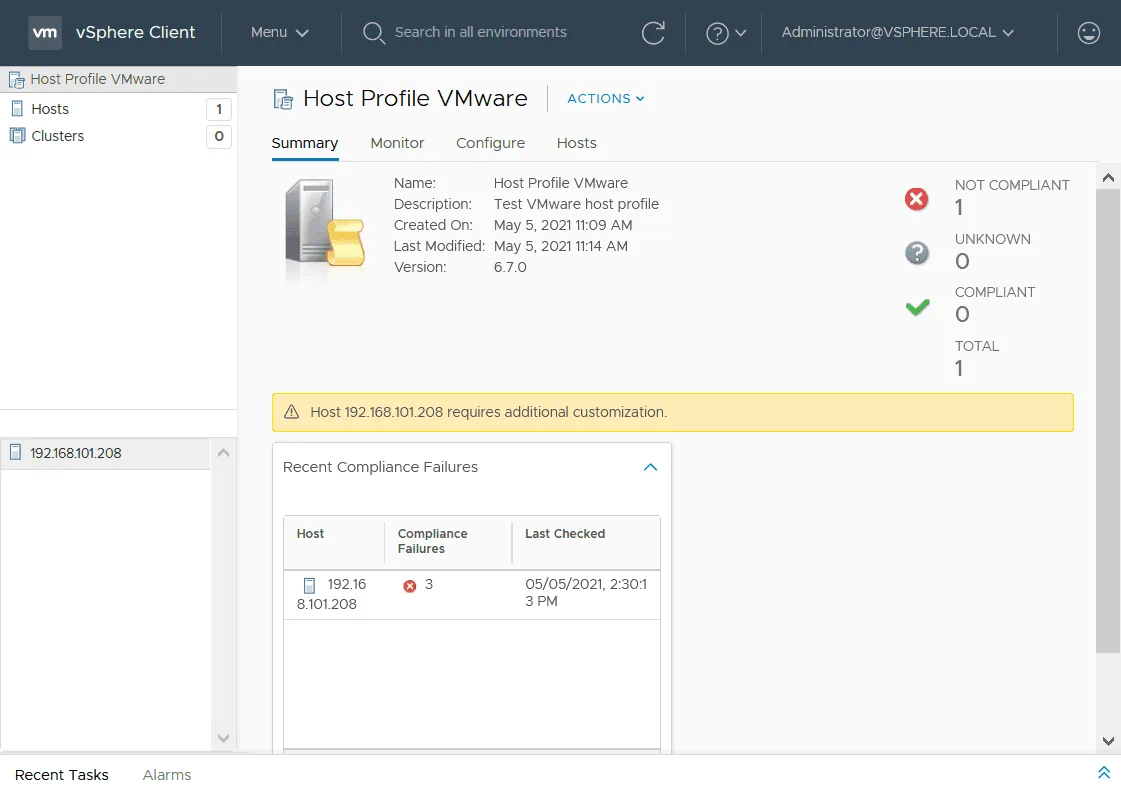Click the green Compliant checkmark icon
Image resolution: width=1121 pixels, height=788 pixels.
916,307
